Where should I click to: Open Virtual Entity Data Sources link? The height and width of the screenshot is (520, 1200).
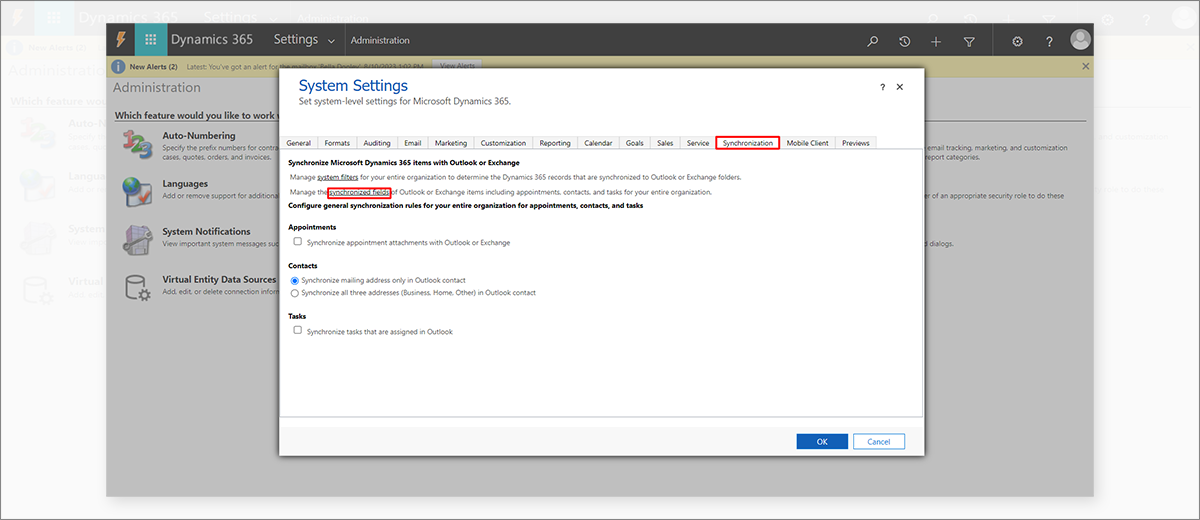(x=219, y=279)
